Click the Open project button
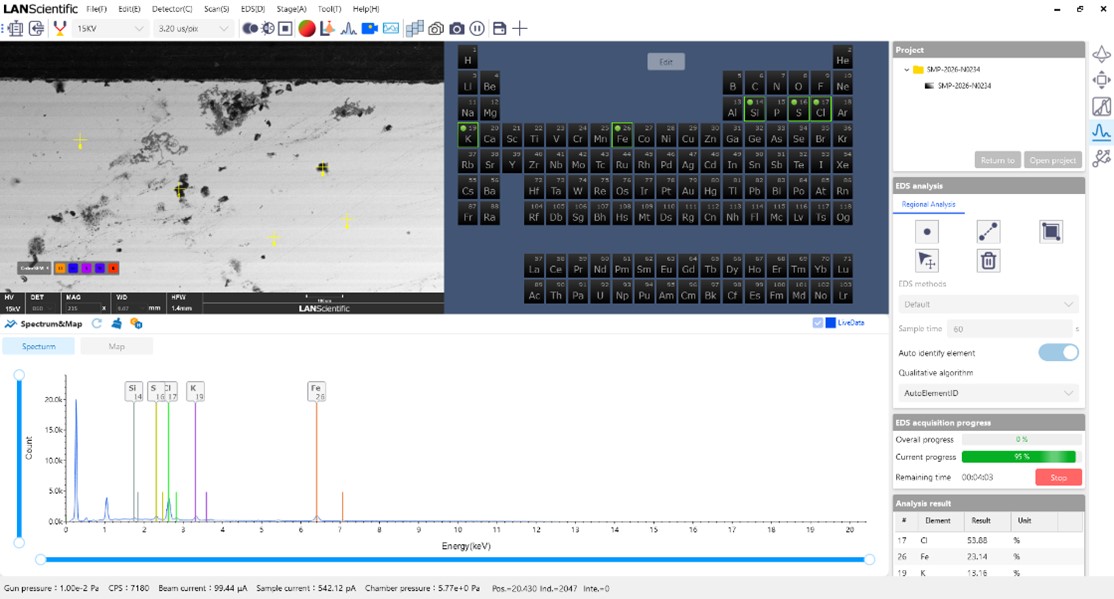The image size is (1114, 599). [x=1053, y=160]
